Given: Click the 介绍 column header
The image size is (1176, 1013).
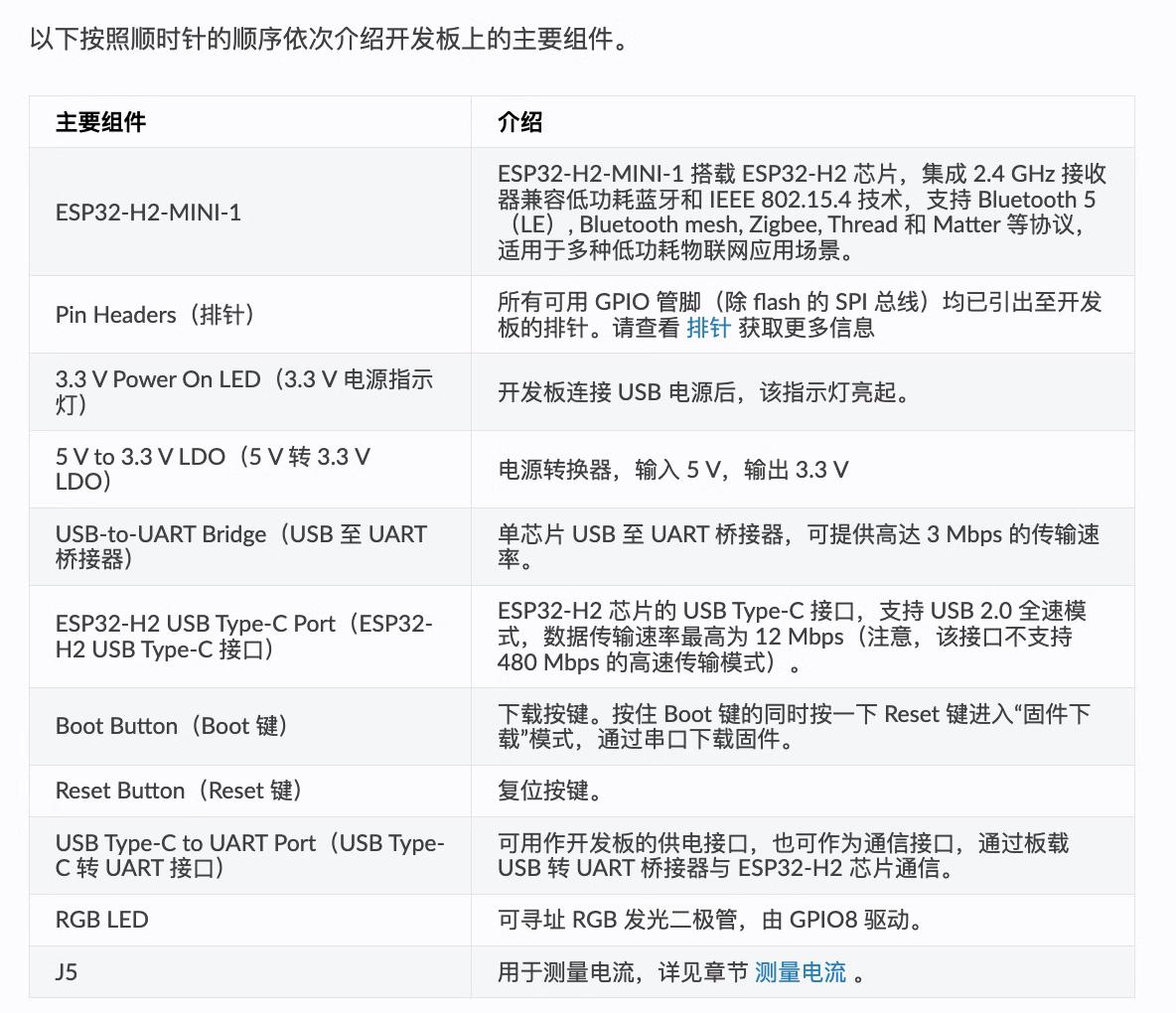Looking at the screenshot, I should (x=803, y=121).
